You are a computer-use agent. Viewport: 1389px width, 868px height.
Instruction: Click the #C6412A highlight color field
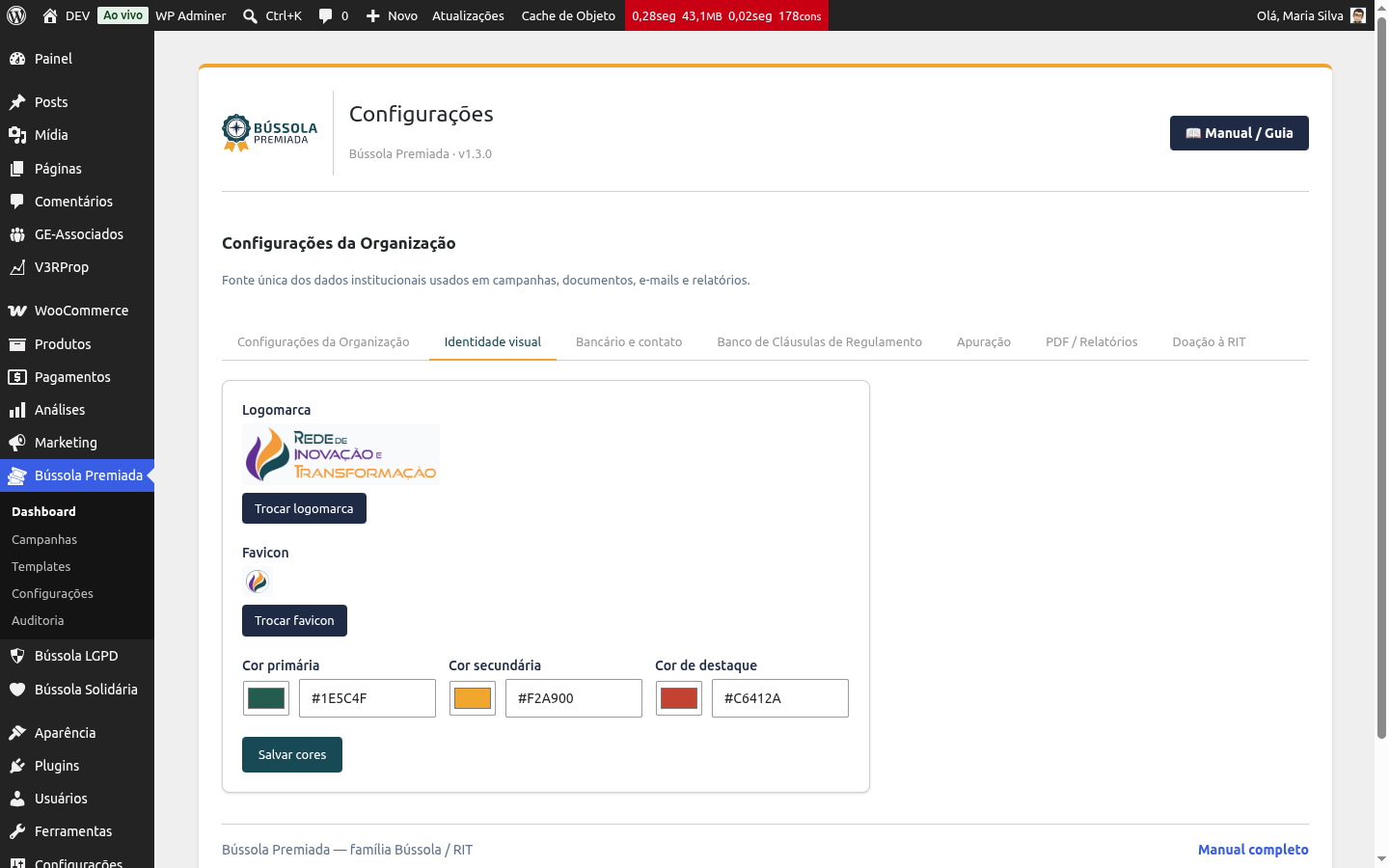780,698
